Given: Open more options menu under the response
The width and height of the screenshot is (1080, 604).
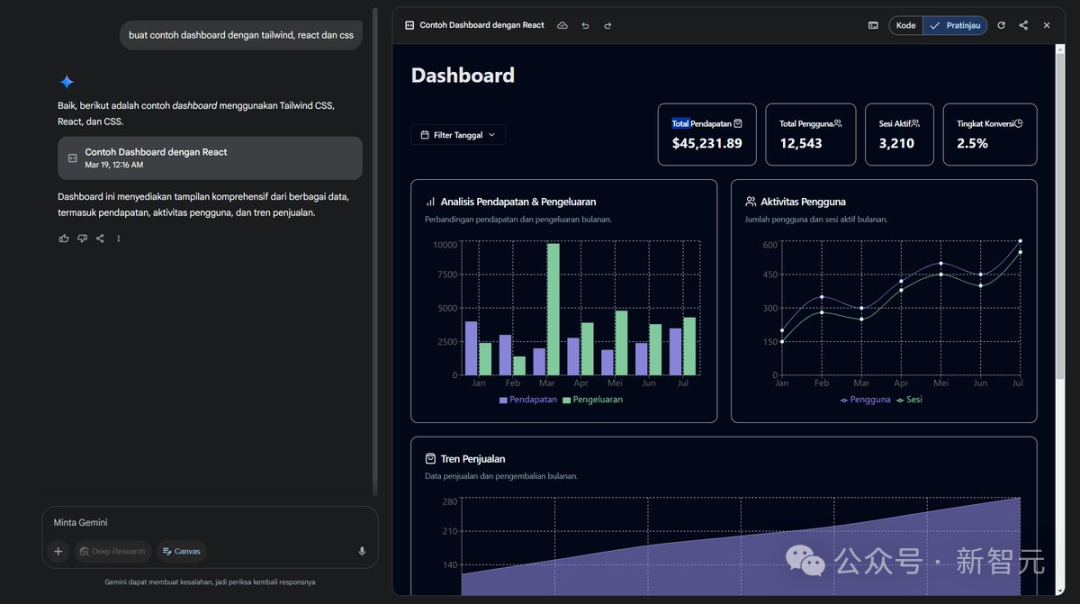Looking at the screenshot, I should click(118, 238).
